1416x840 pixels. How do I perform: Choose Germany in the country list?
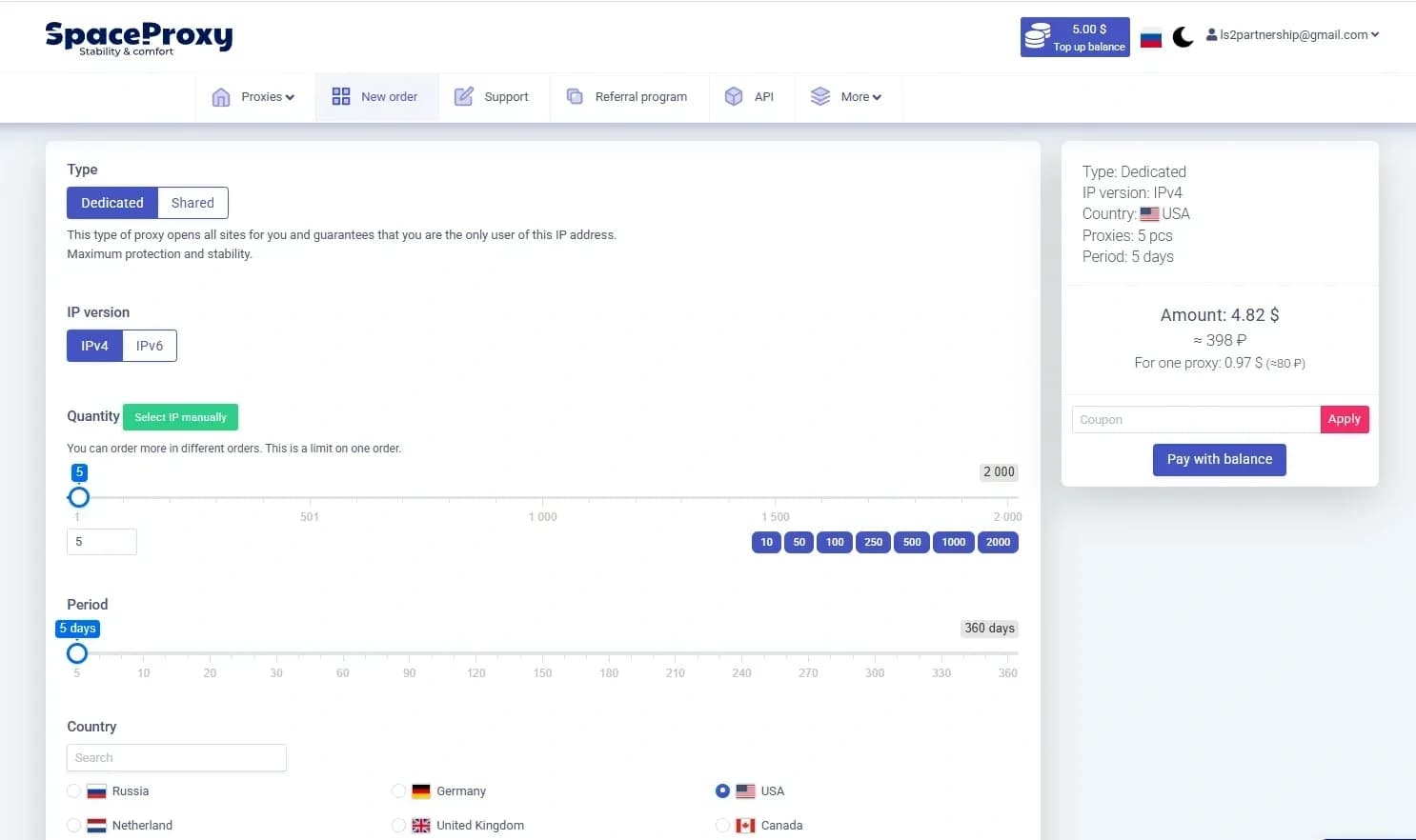pyautogui.click(x=398, y=790)
